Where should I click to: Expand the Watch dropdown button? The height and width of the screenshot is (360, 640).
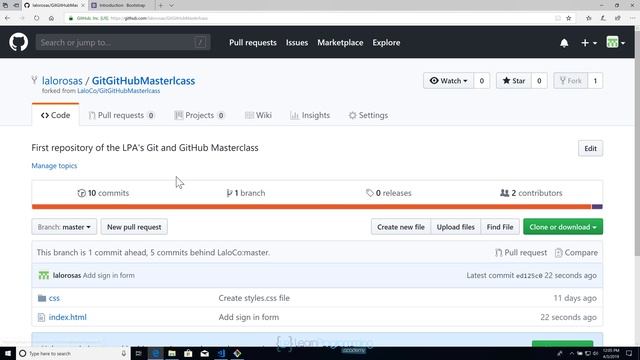point(449,81)
